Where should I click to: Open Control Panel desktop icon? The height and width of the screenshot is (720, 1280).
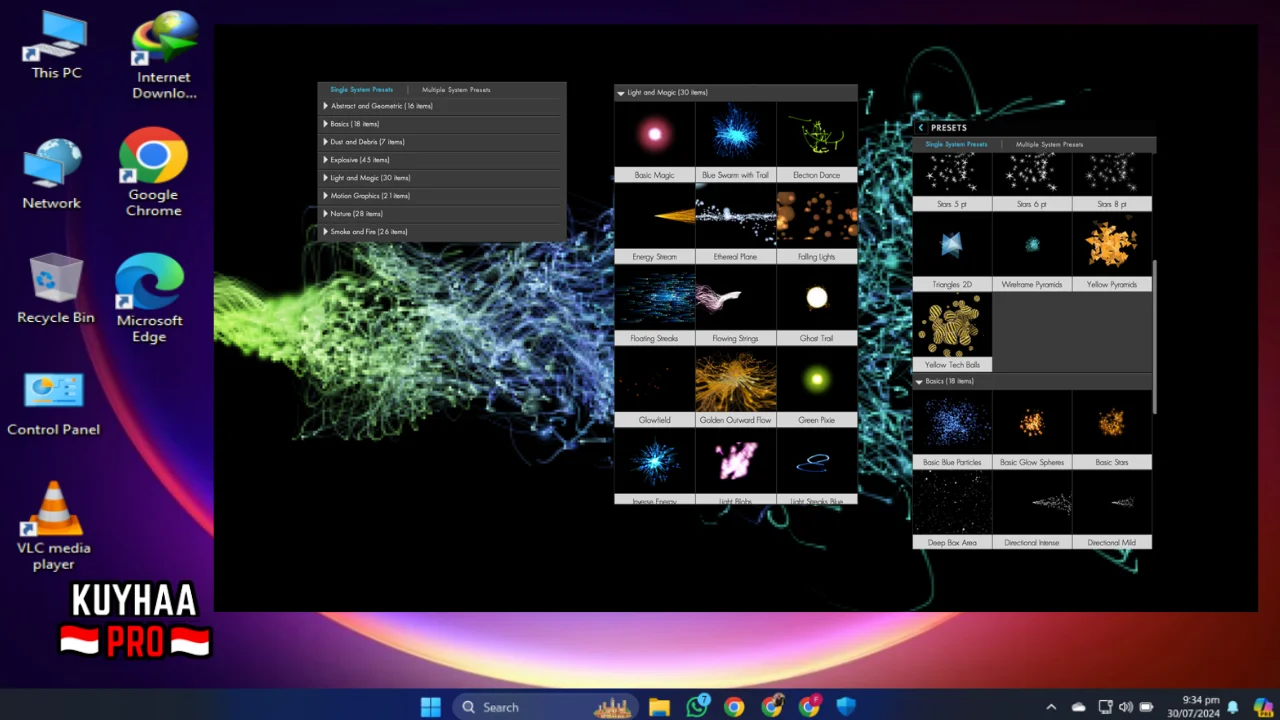coord(54,405)
